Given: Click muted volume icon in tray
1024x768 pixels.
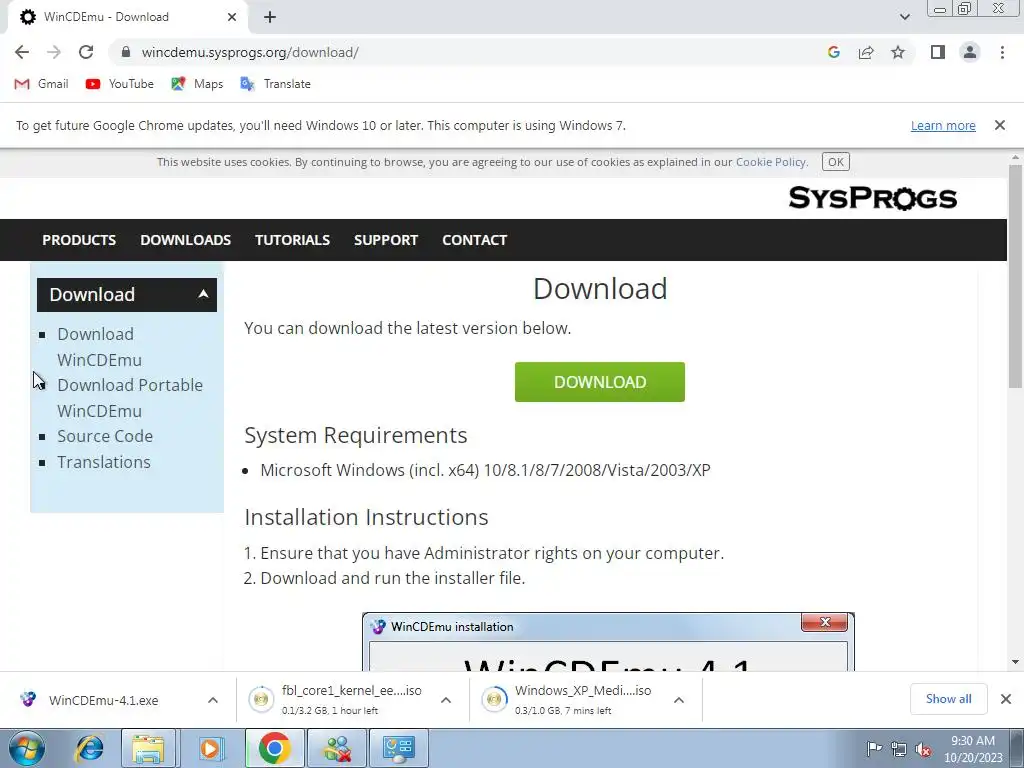Looking at the screenshot, I should click(x=923, y=749).
